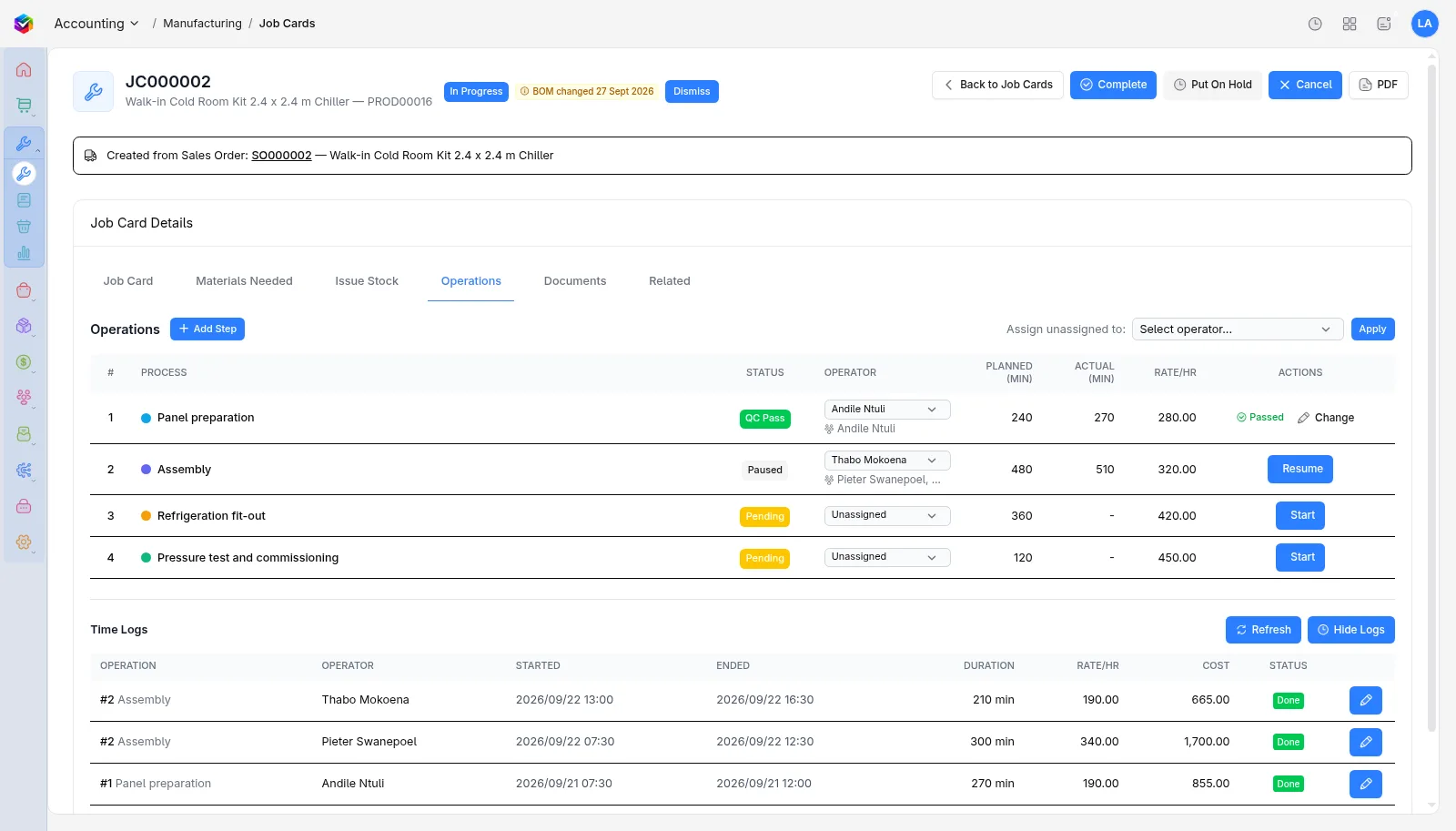This screenshot has width=1456, height=831.
Task: Follow the SO000002 sales order link
Action: 281,156
